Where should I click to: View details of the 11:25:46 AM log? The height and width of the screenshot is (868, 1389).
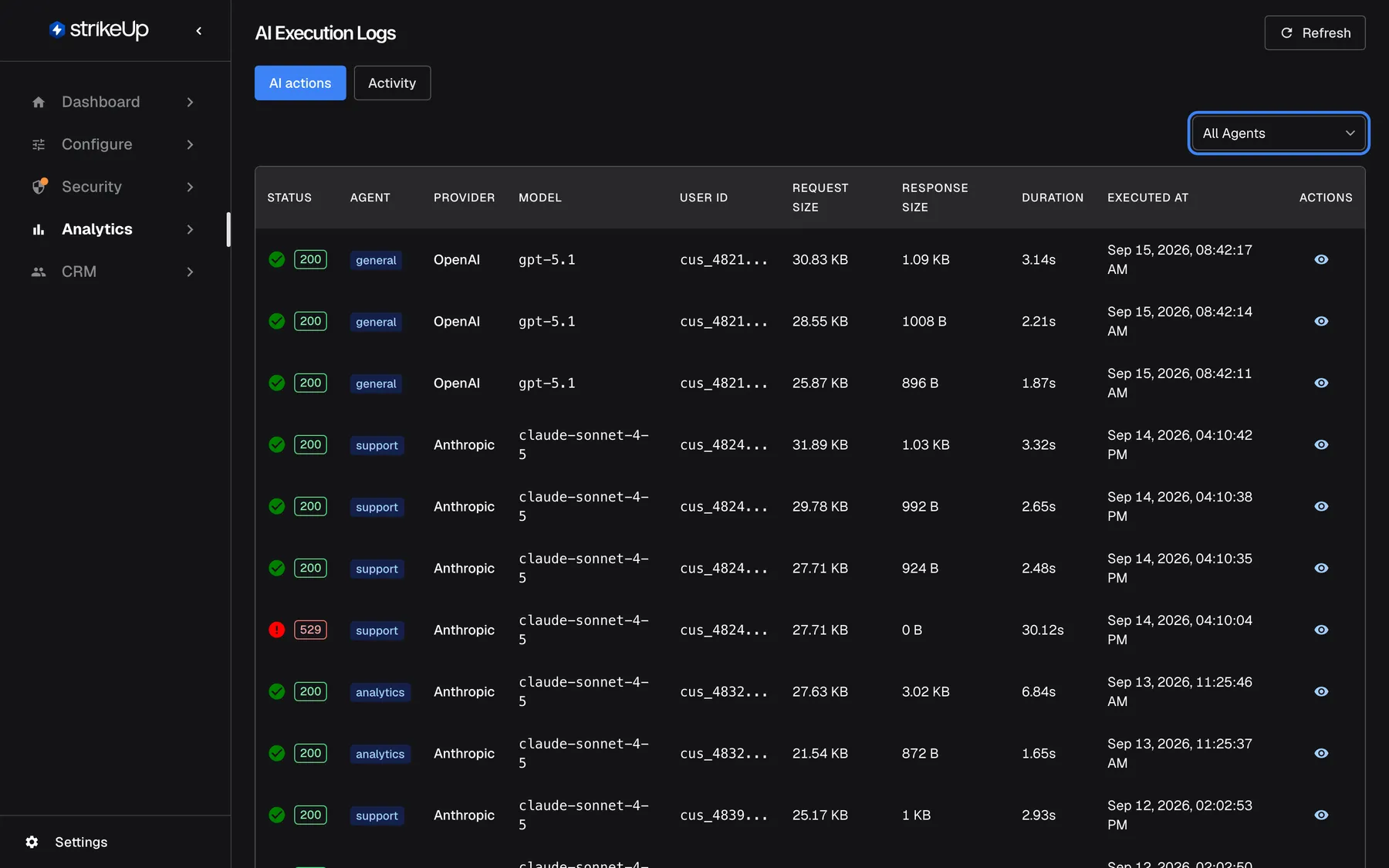click(1321, 691)
